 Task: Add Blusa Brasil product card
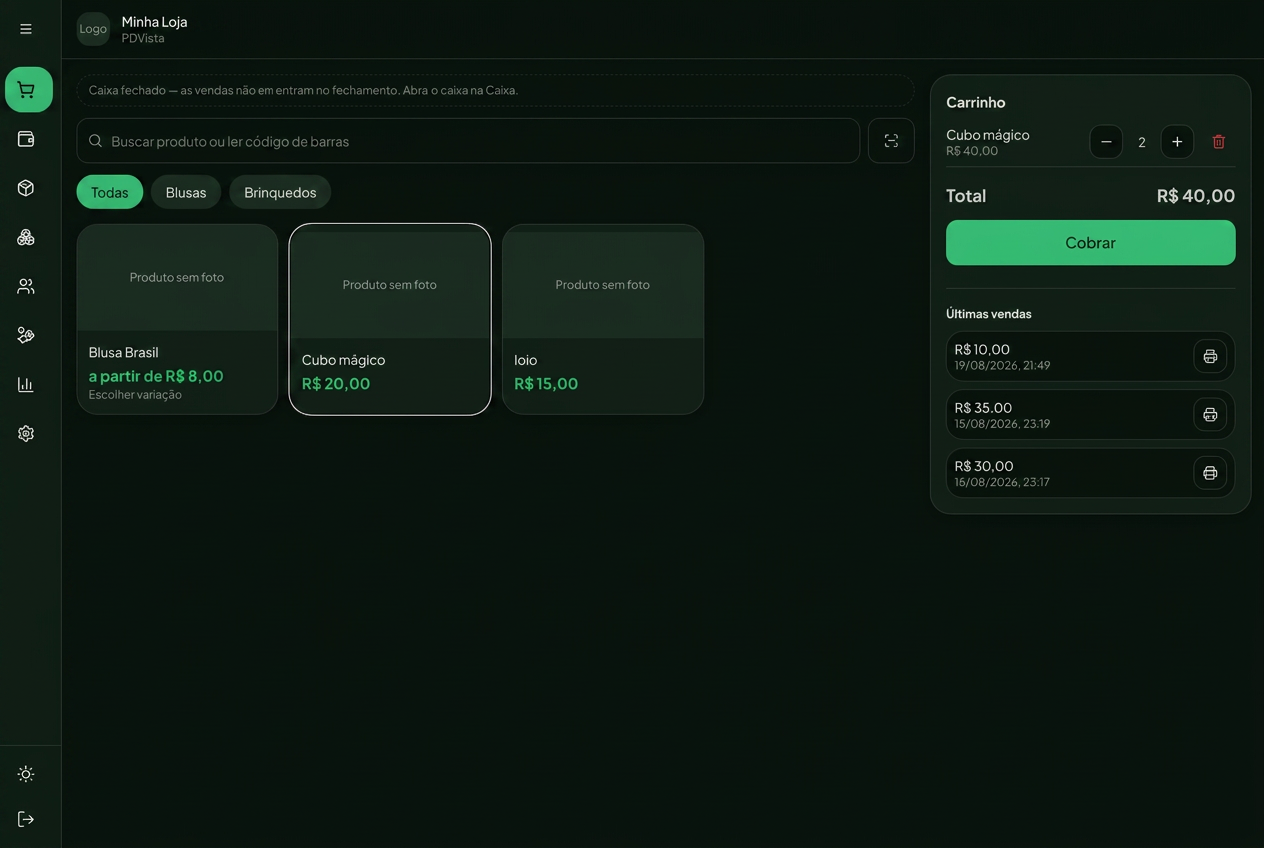(x=177, y=319)
